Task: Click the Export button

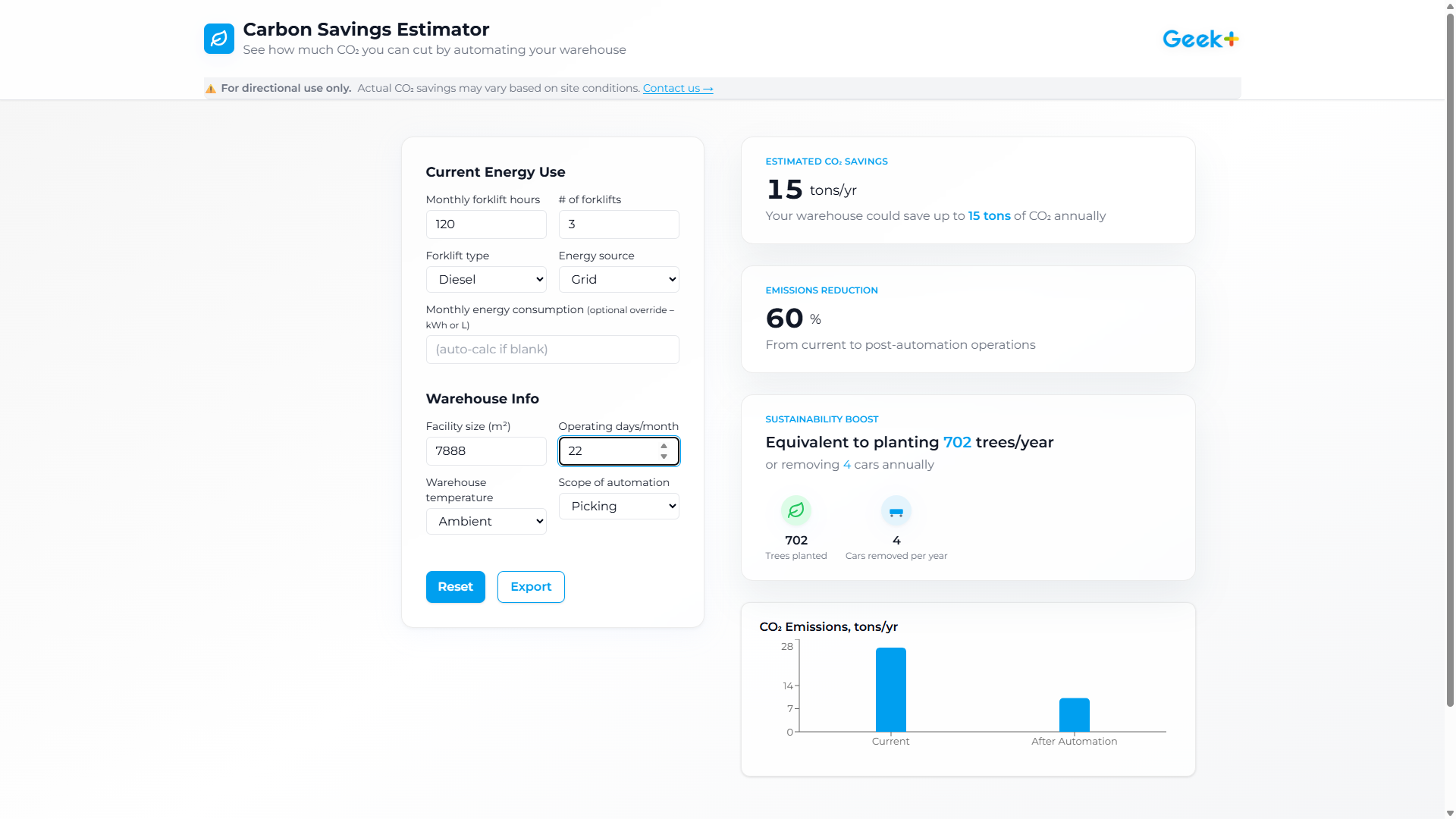Action: pyautogui.click(x=530, y=586)
